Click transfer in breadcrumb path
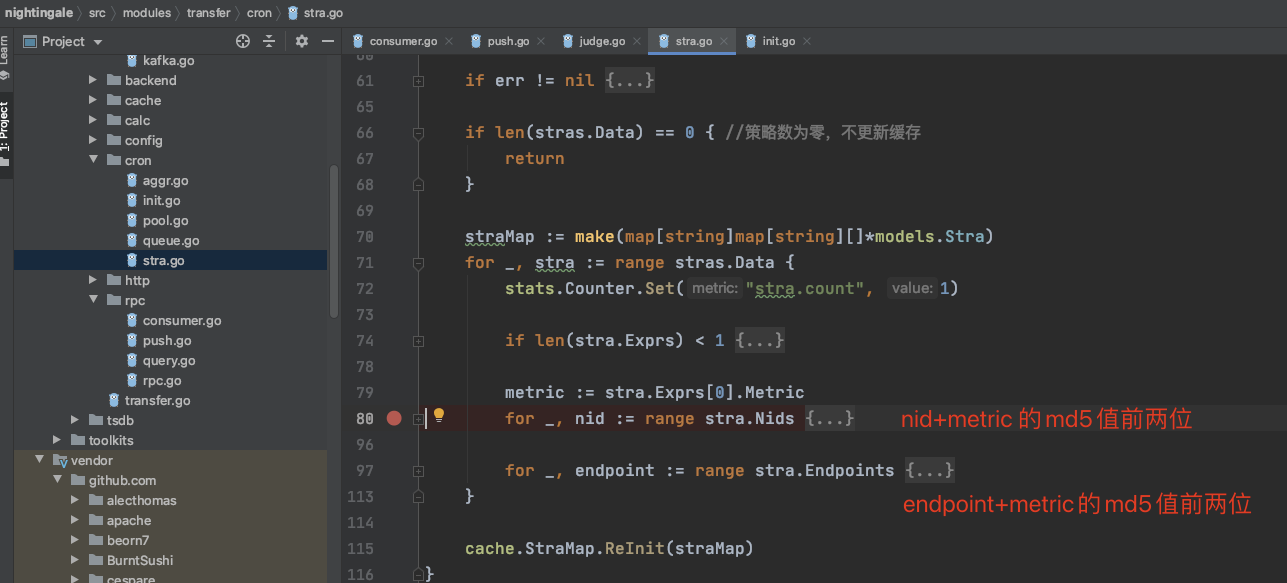 click(208, 13)
